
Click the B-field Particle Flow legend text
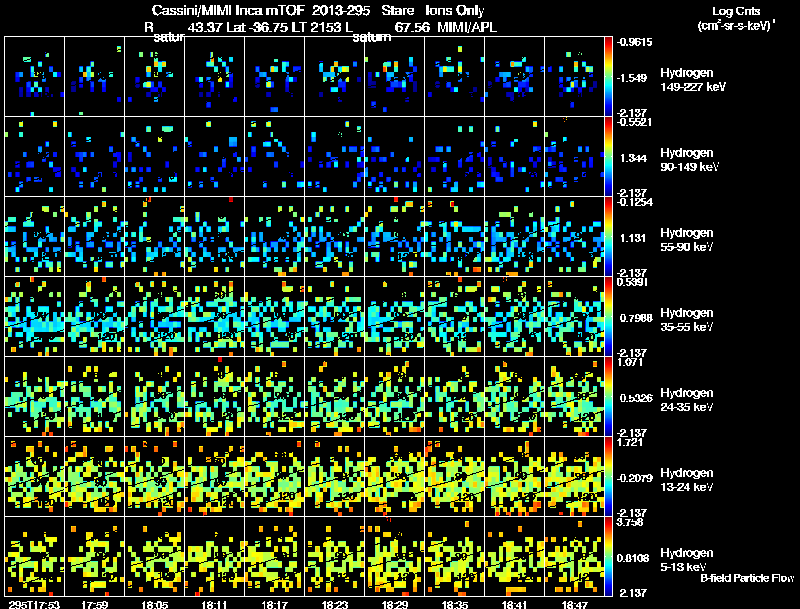pyautogui.click(x=746, y=578)
